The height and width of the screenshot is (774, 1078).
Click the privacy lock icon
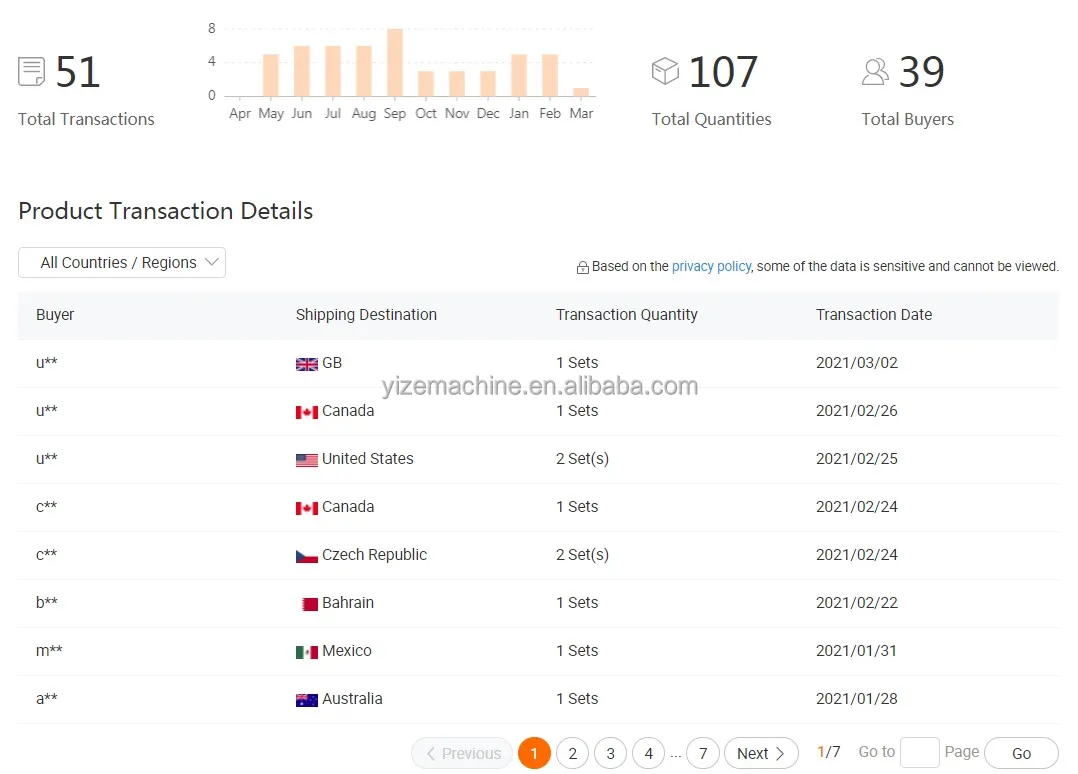[x=582, y=267]
